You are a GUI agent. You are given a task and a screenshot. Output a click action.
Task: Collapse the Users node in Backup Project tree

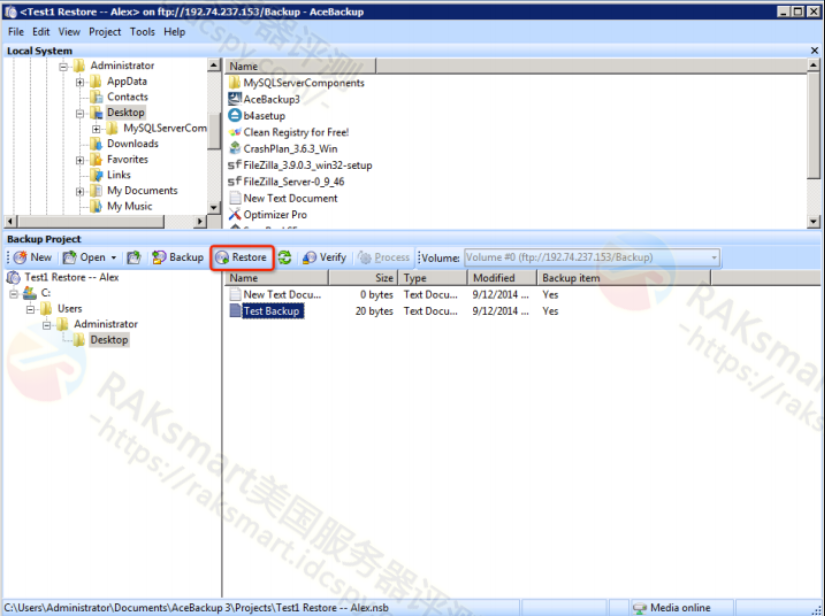coord(31,309)
